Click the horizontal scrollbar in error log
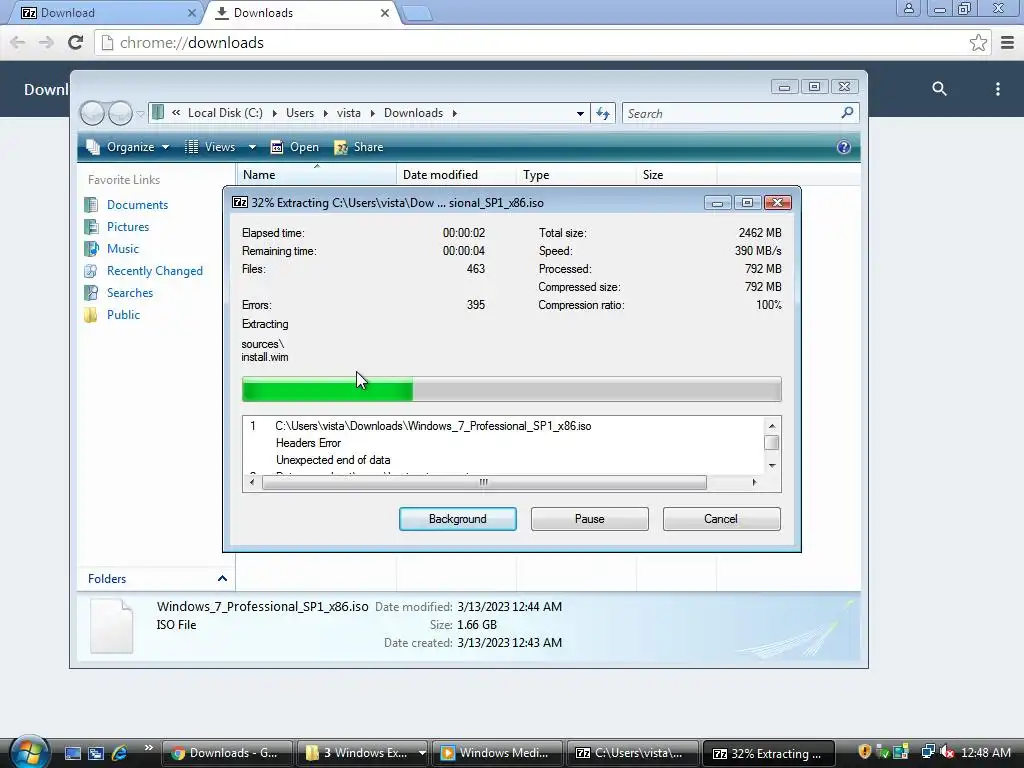The image size is (1024, 768). tap(484, 483)
